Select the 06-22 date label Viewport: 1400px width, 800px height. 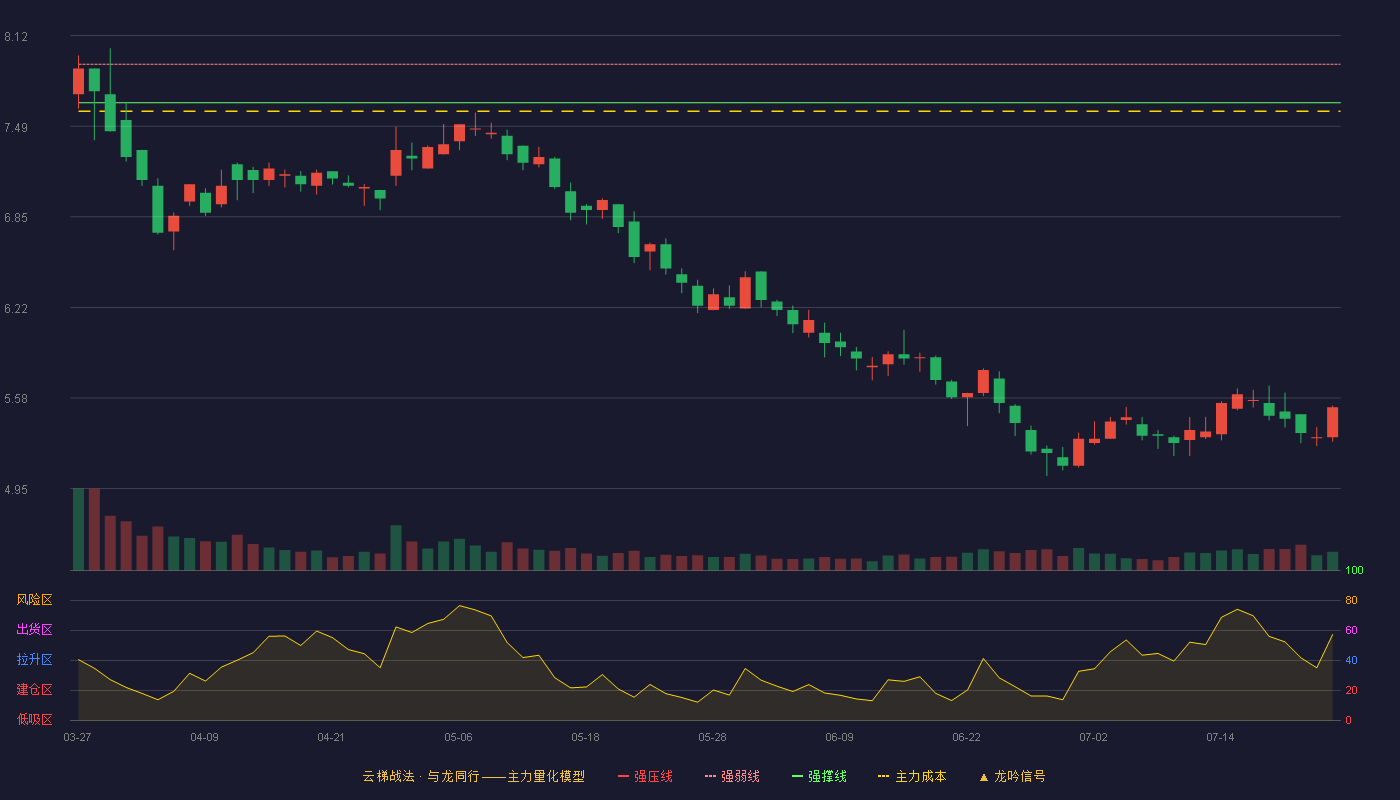966,737
